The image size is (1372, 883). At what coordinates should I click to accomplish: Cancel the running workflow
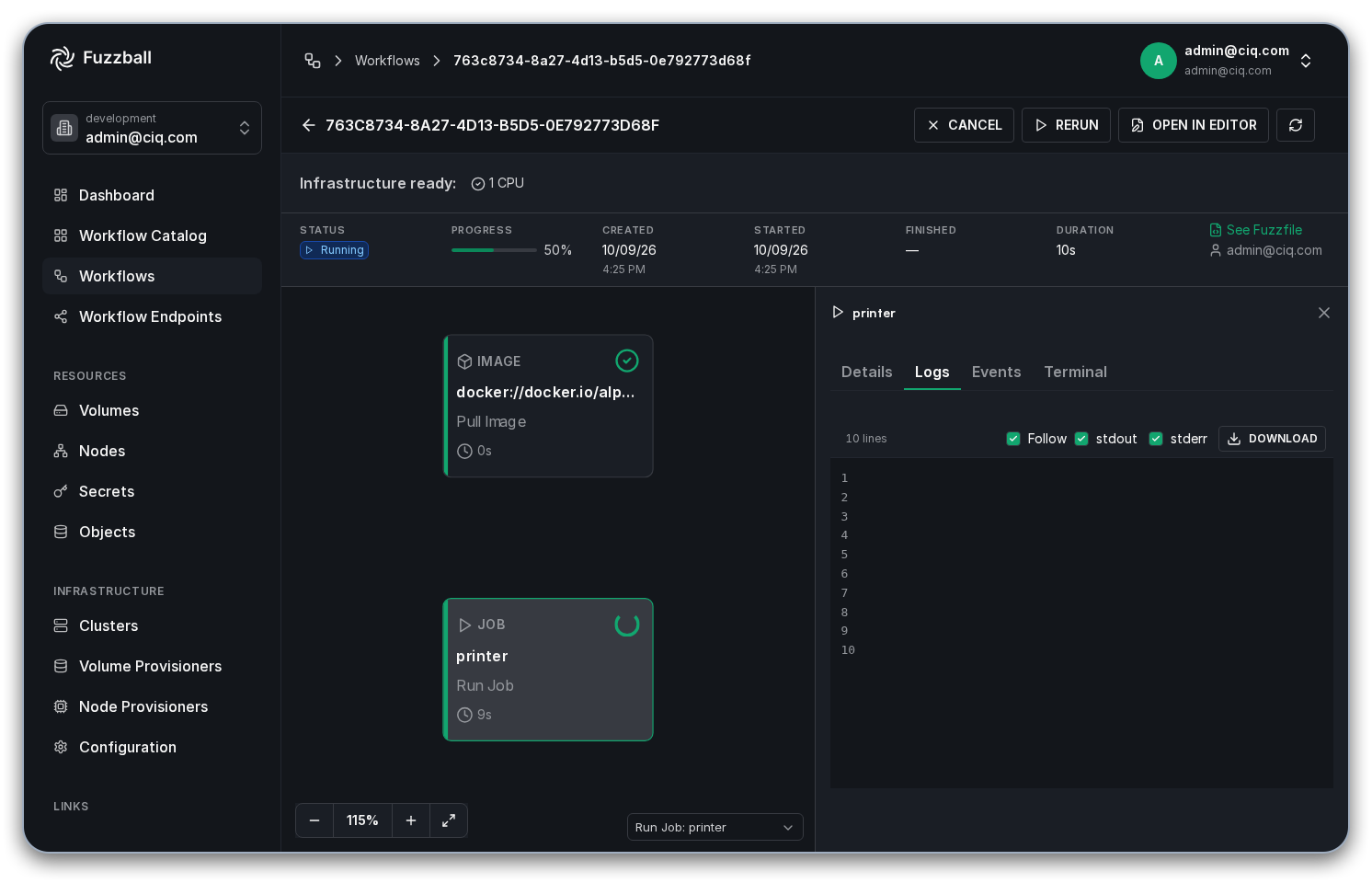tap(964, 125)
